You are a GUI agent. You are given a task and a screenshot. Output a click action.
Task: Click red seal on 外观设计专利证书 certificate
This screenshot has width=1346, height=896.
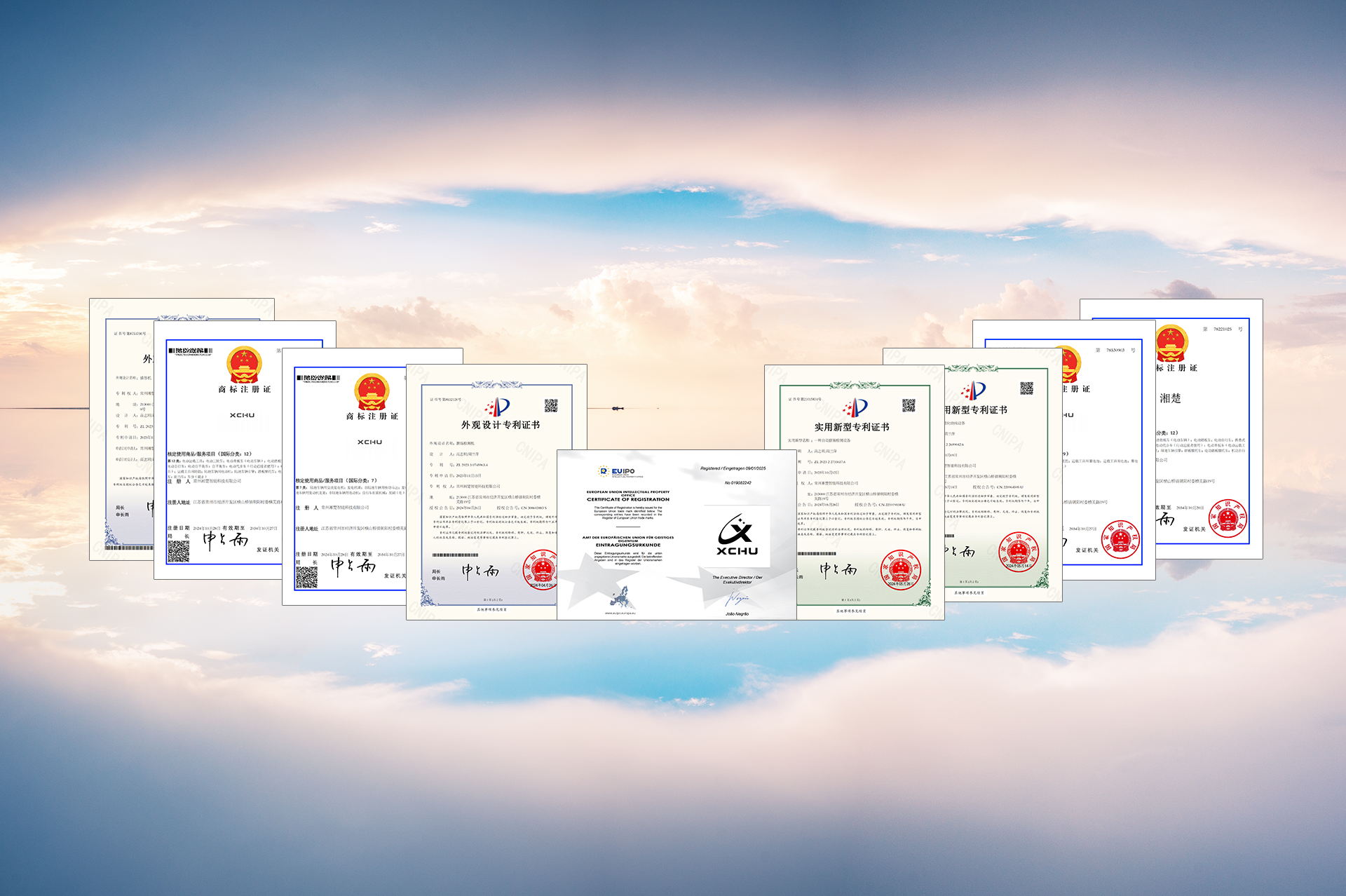click(541, 569)
